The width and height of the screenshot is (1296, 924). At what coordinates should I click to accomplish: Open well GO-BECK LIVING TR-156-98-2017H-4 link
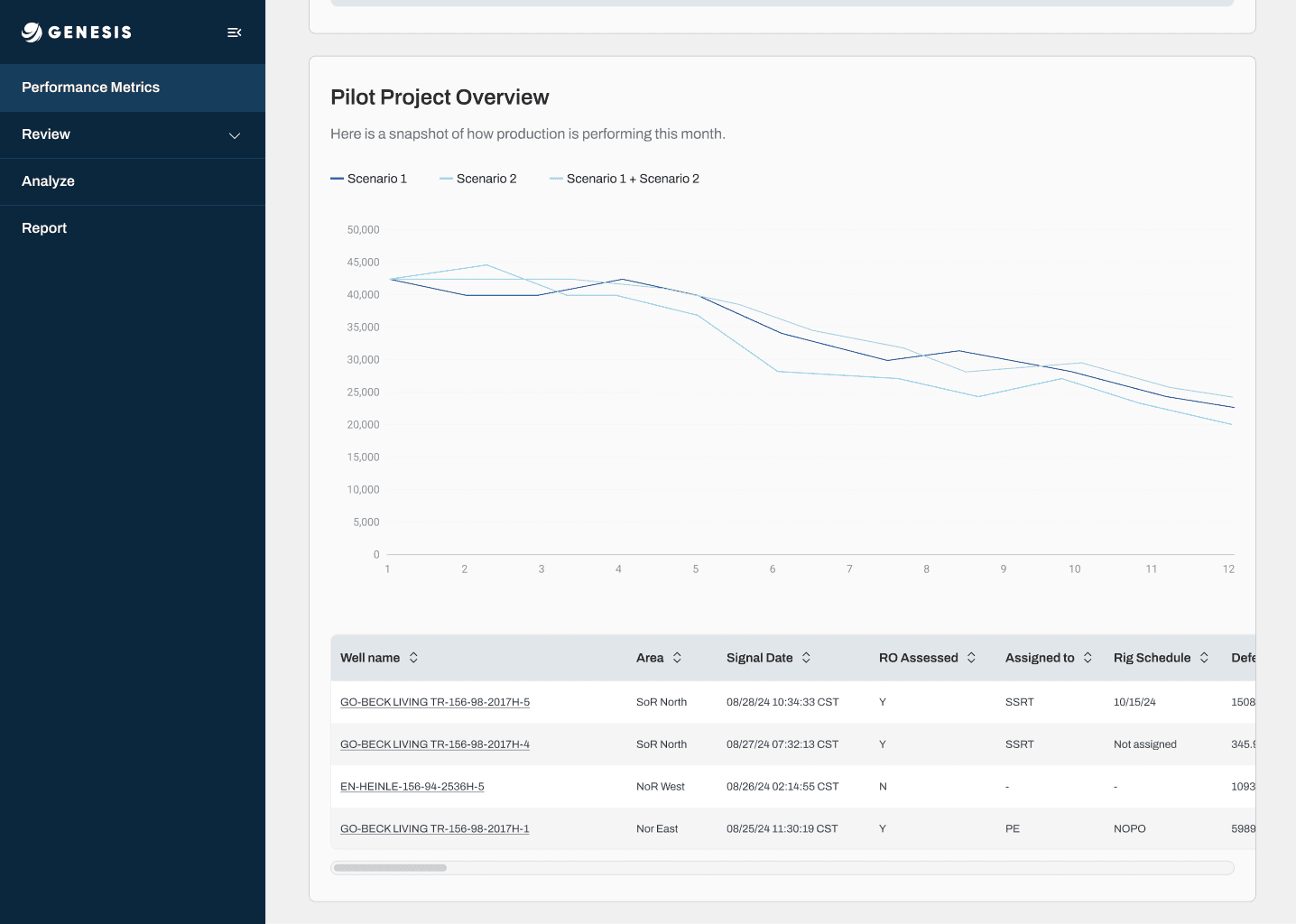pos(435,744)
